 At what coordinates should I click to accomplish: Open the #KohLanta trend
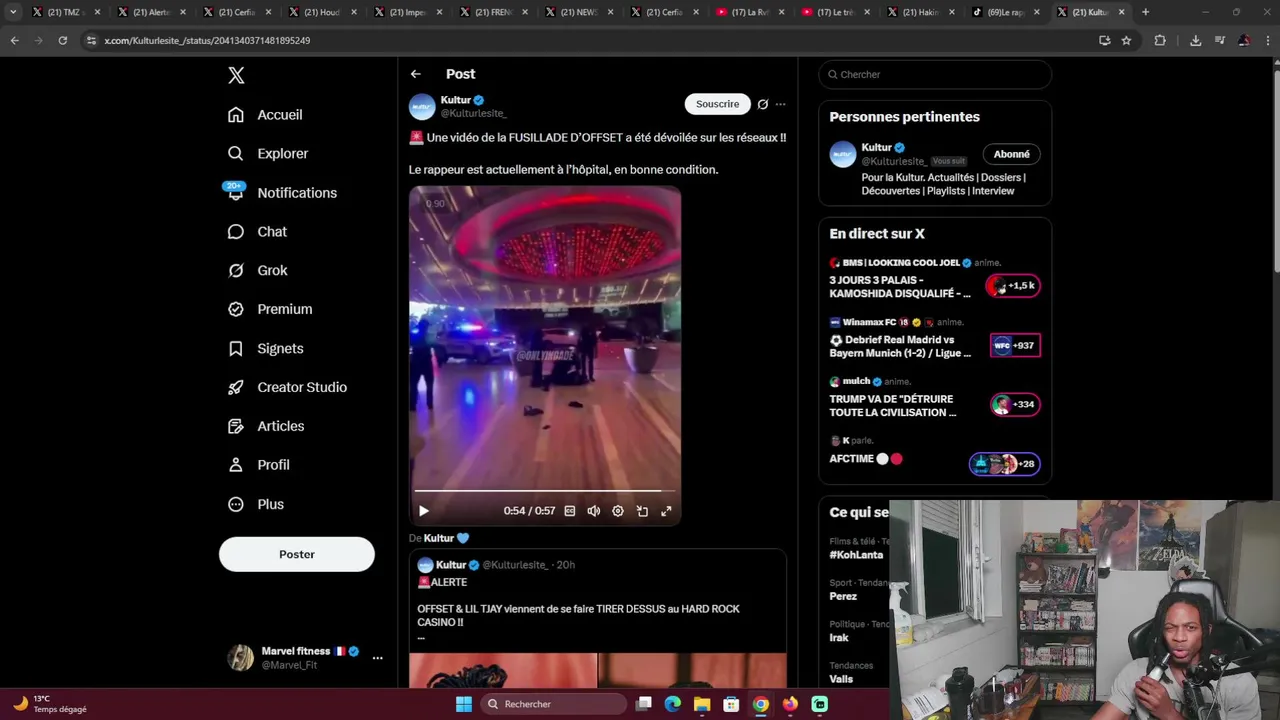(856, 555)
